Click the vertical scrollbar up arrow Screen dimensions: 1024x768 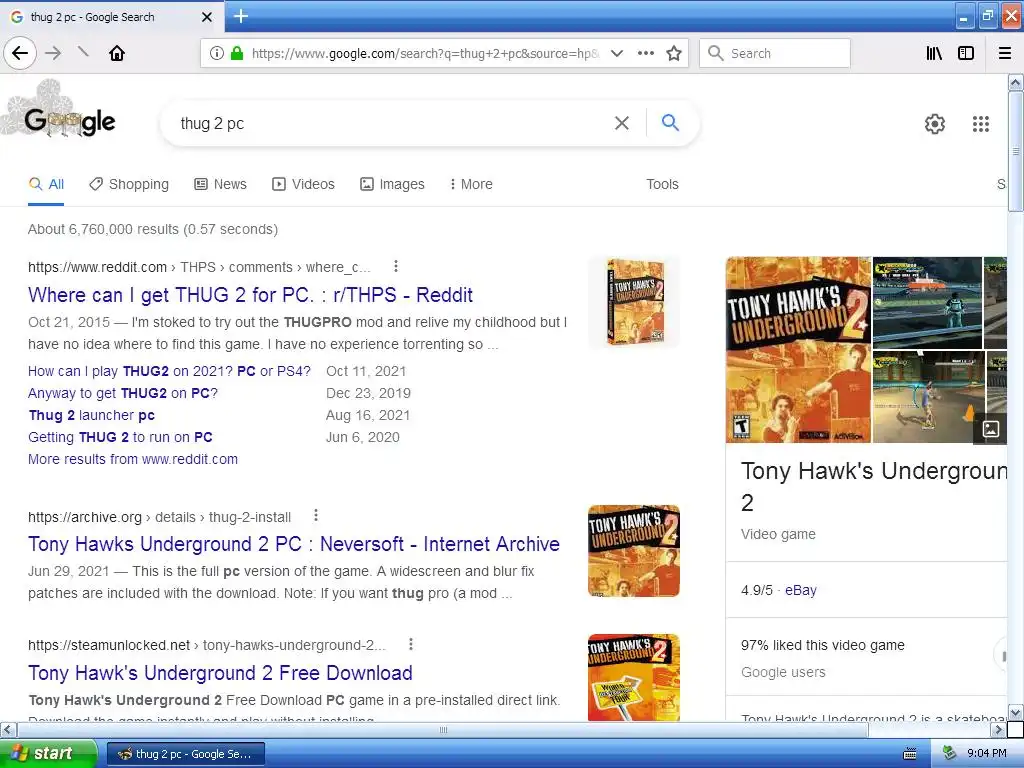pos(1016,82)
